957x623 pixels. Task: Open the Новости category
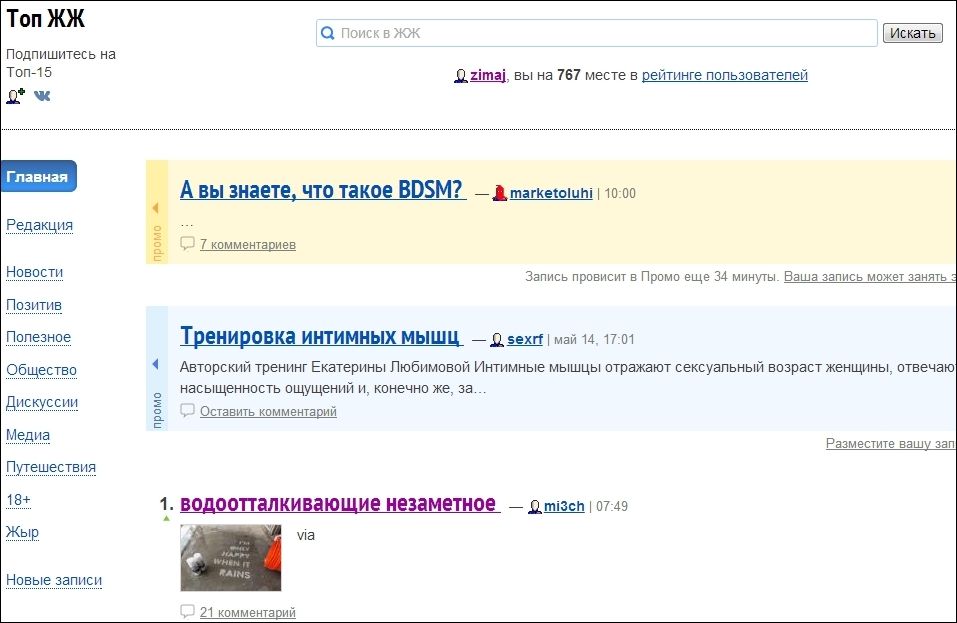34,272
